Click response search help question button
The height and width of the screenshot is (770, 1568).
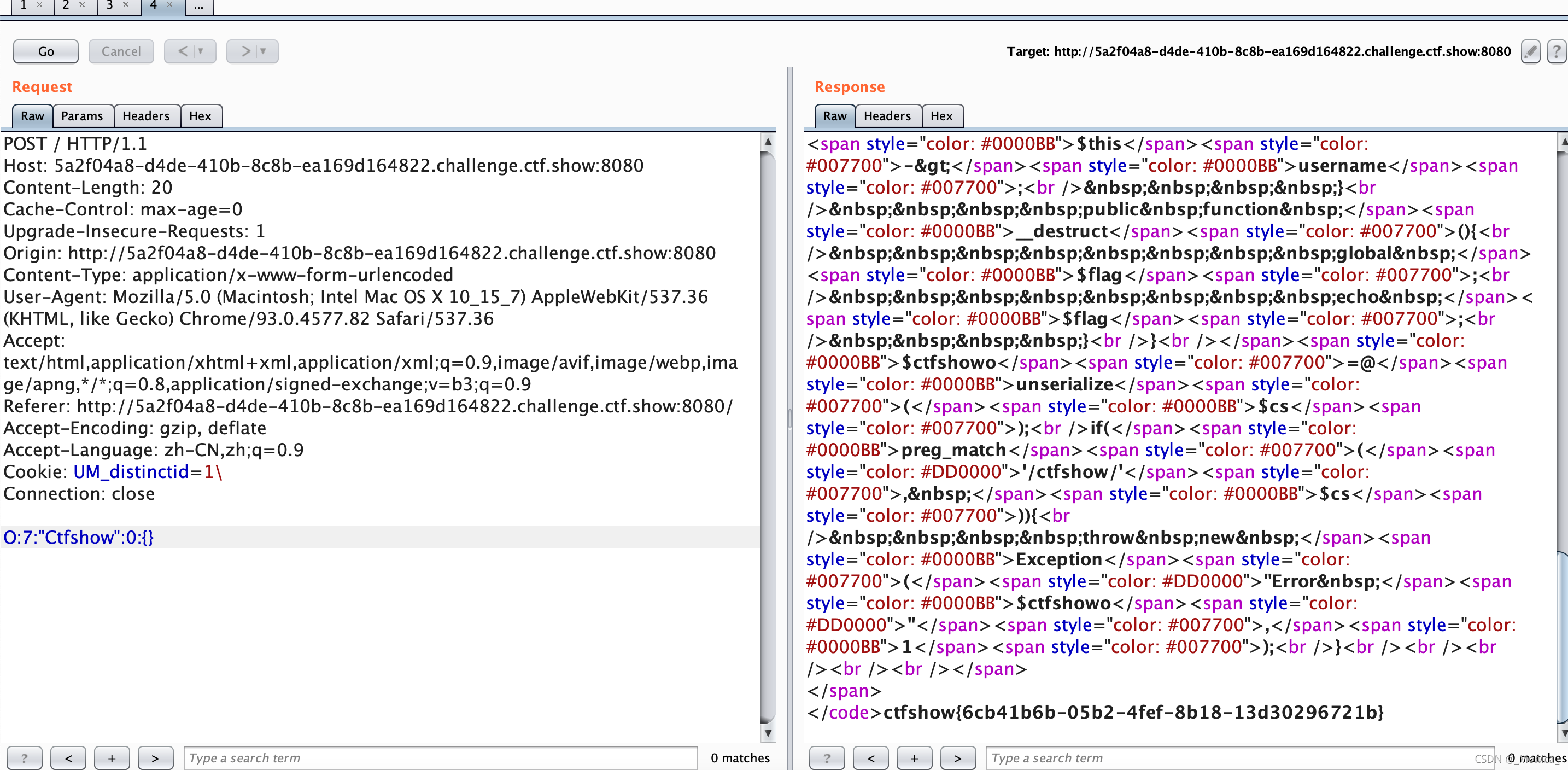point(827,758)
